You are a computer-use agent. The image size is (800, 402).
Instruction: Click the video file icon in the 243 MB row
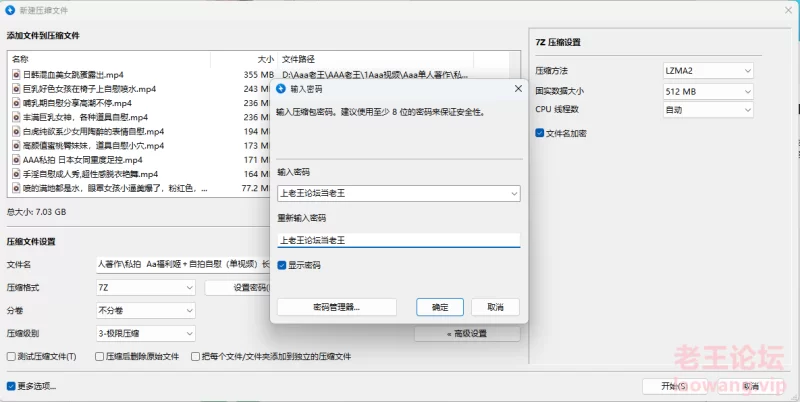click(16, 89)
